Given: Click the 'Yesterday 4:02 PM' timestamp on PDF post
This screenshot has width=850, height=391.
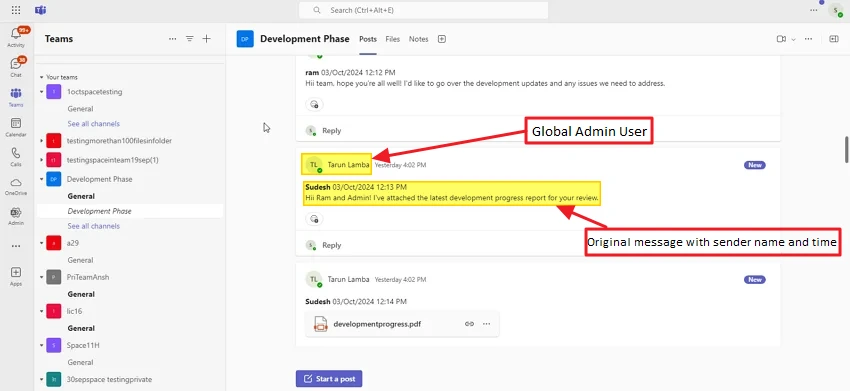Looking at the screenshot, I should [400, 280].
